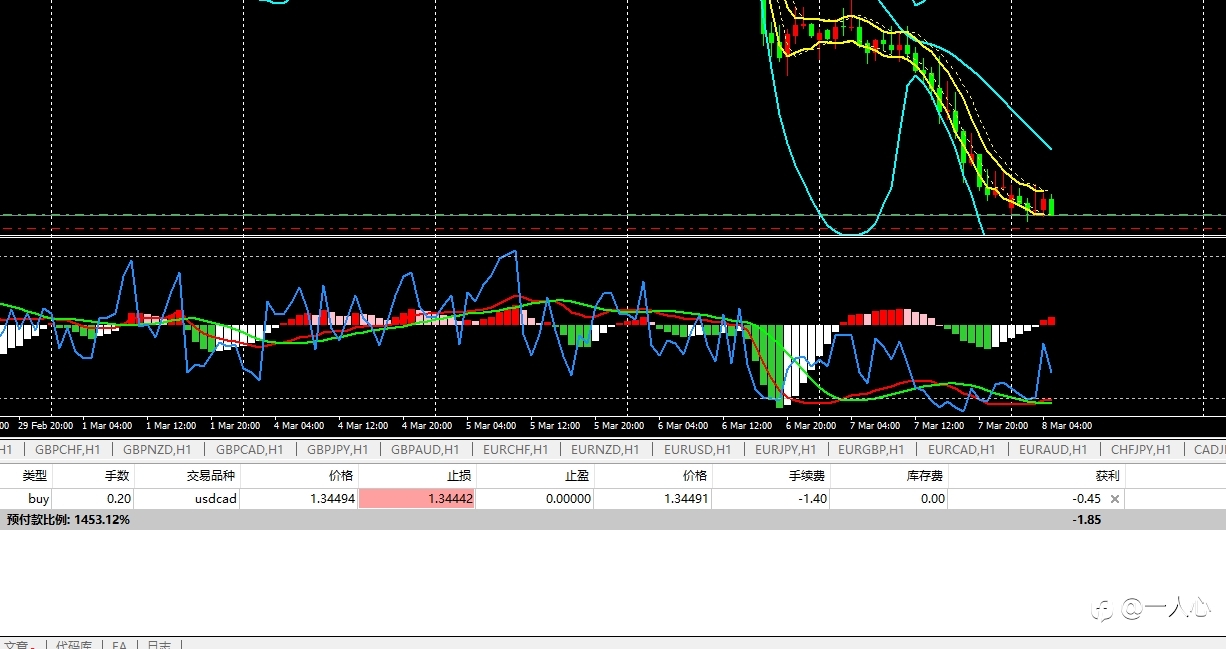Open the GBPNZD,H1 chart tab
Screen dimensions: 1226x649
(x=157, y=450)
